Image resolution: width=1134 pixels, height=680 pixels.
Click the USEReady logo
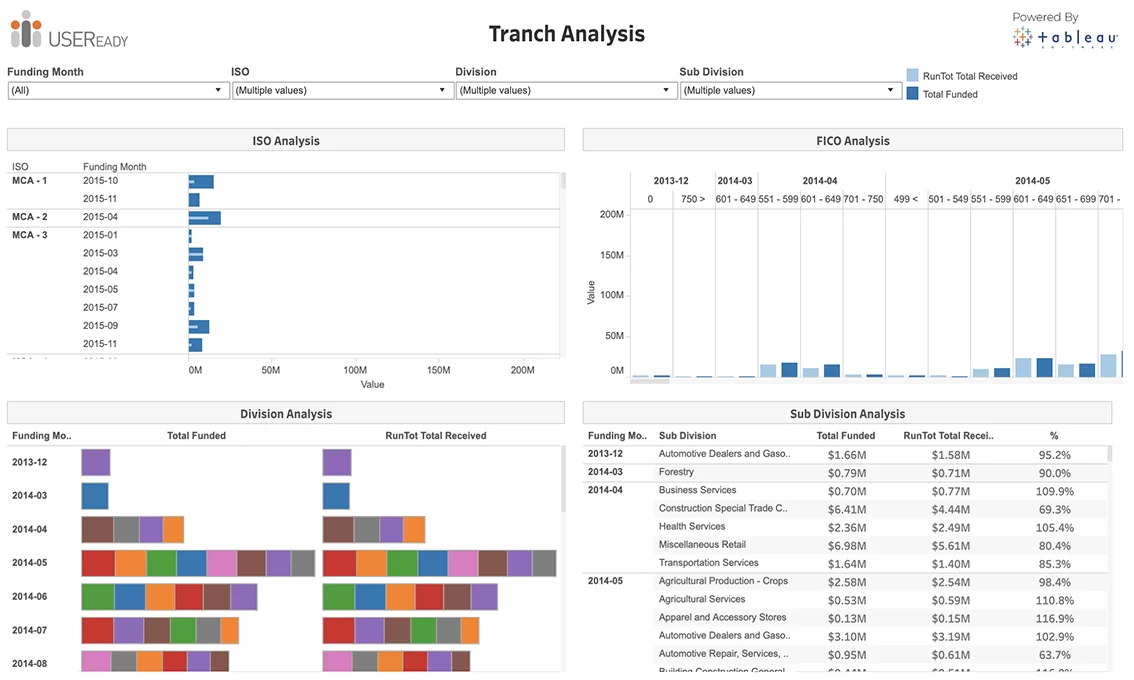[x=69, y=30]
